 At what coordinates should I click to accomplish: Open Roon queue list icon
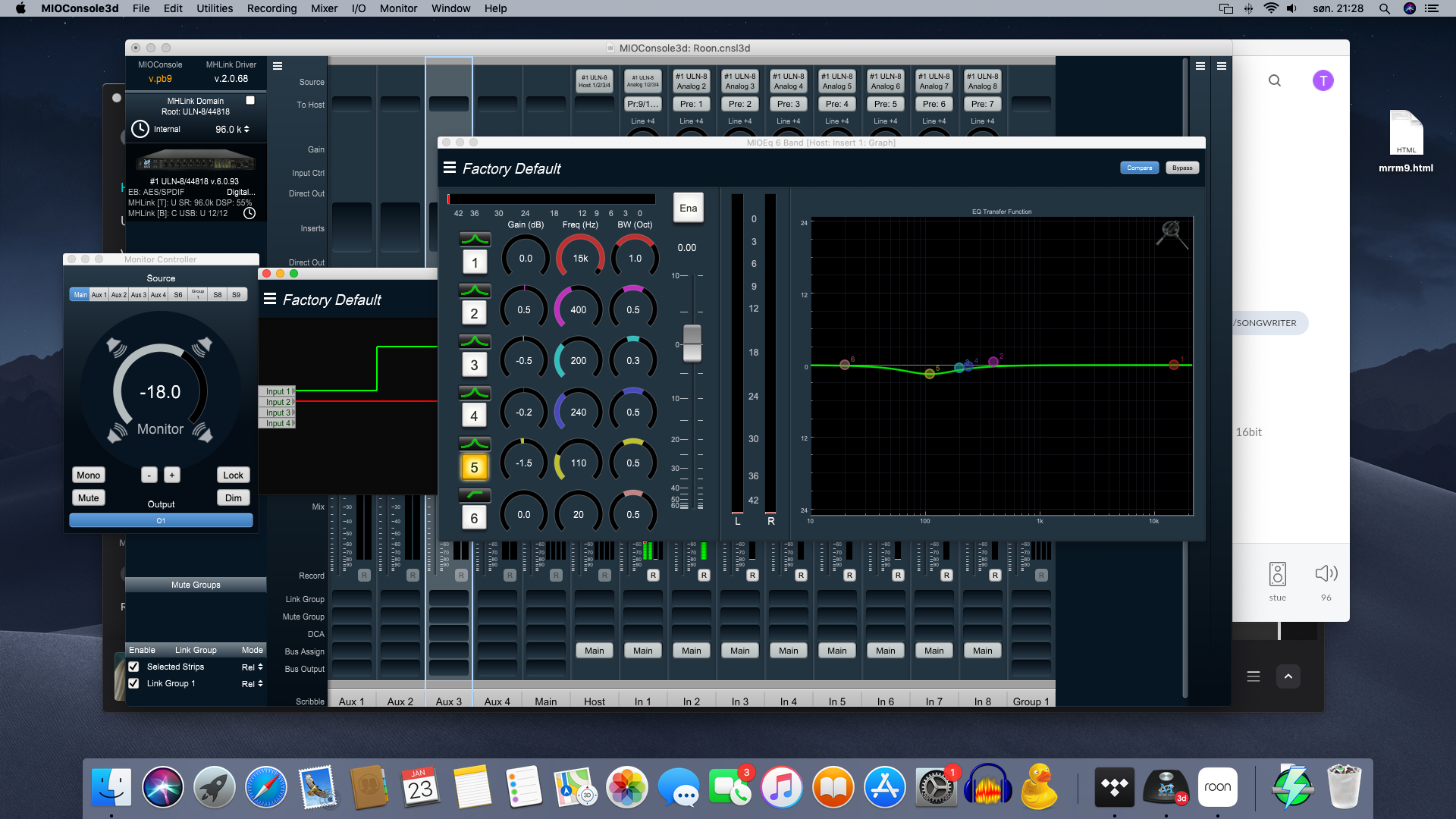1254,676
